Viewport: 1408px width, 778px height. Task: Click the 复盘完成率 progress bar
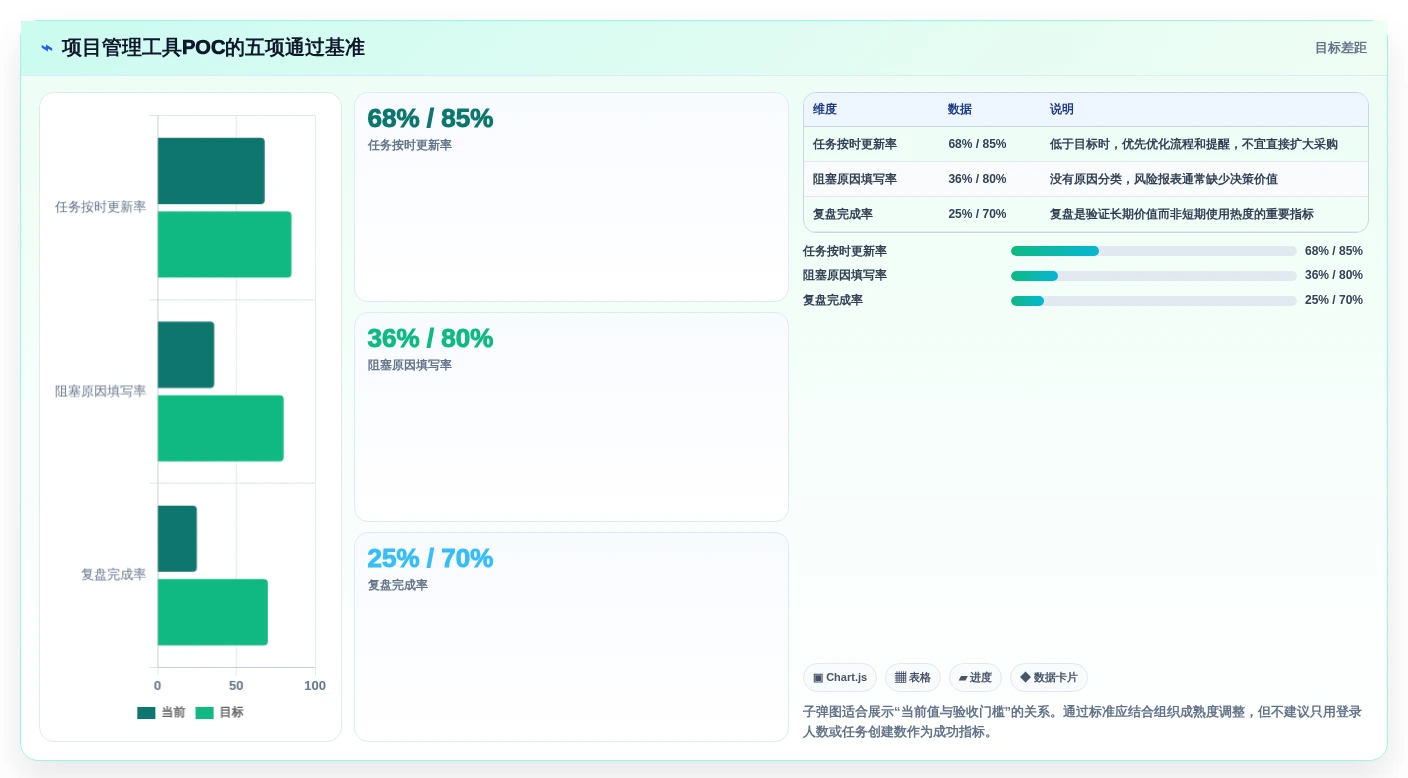(1154, 301)
